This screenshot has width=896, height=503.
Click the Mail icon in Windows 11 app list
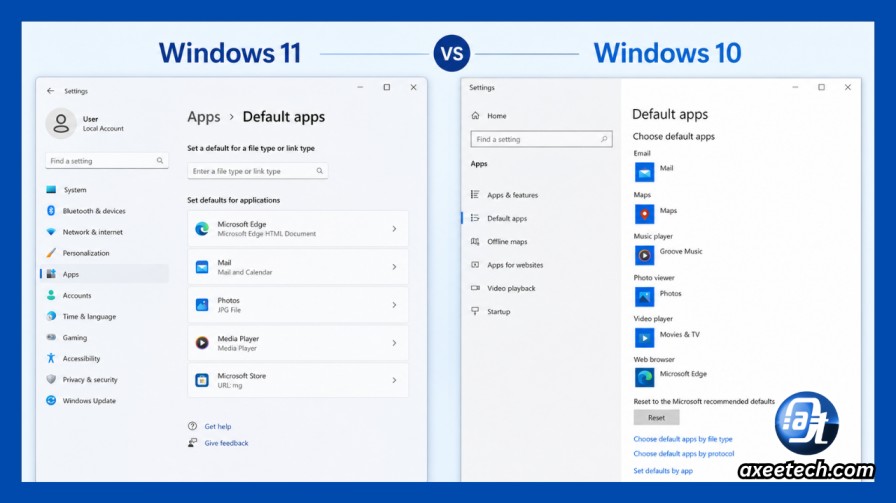coord(202,267)
